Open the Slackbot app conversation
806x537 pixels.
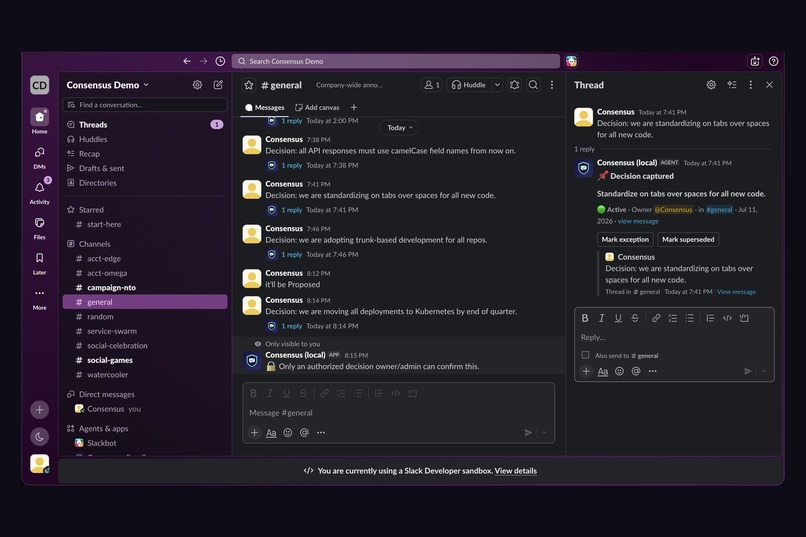pos(145,442)
